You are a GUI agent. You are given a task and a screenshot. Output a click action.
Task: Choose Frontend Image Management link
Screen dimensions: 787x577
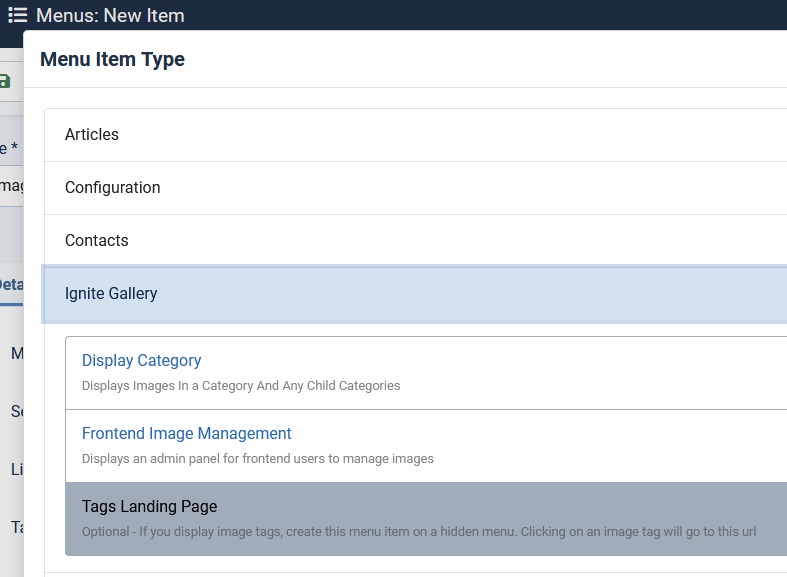point(186,434)
